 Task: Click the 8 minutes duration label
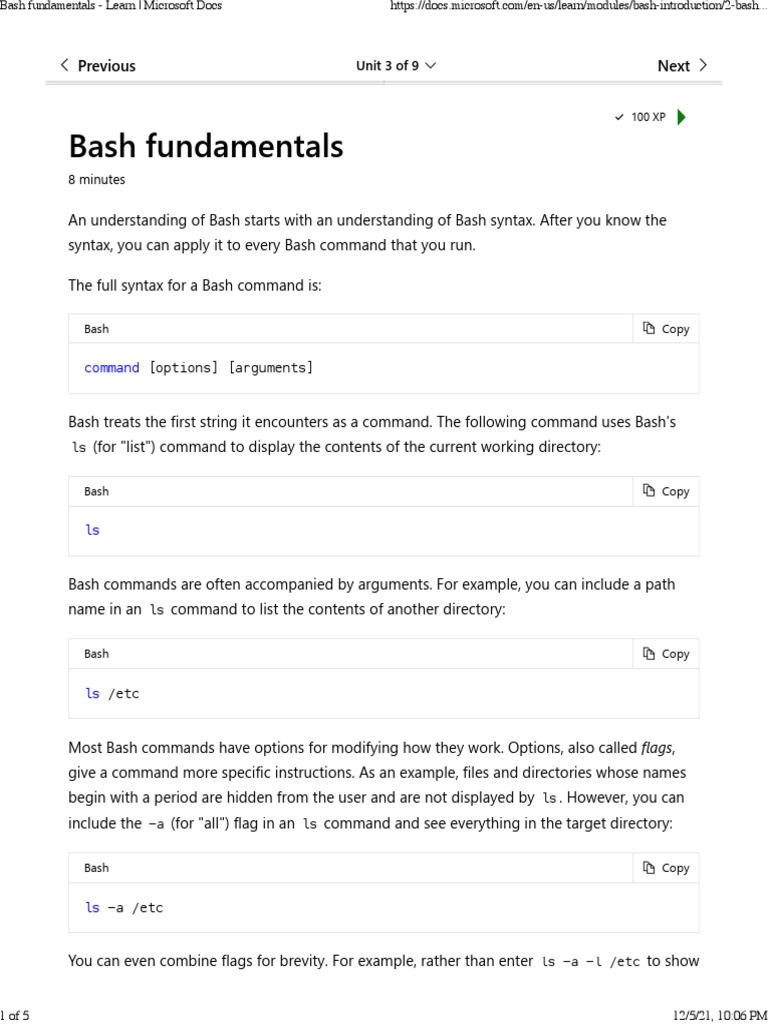coord(97,180)
